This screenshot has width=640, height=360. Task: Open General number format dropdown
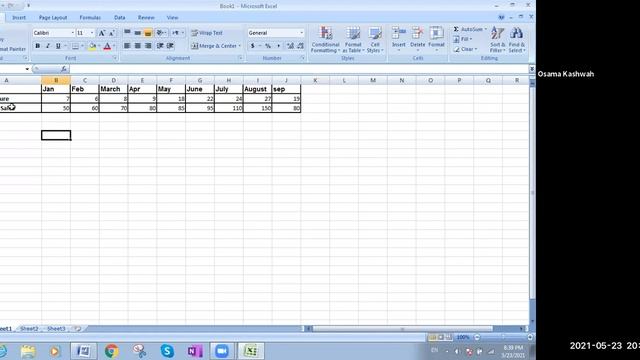click(302, 33)
